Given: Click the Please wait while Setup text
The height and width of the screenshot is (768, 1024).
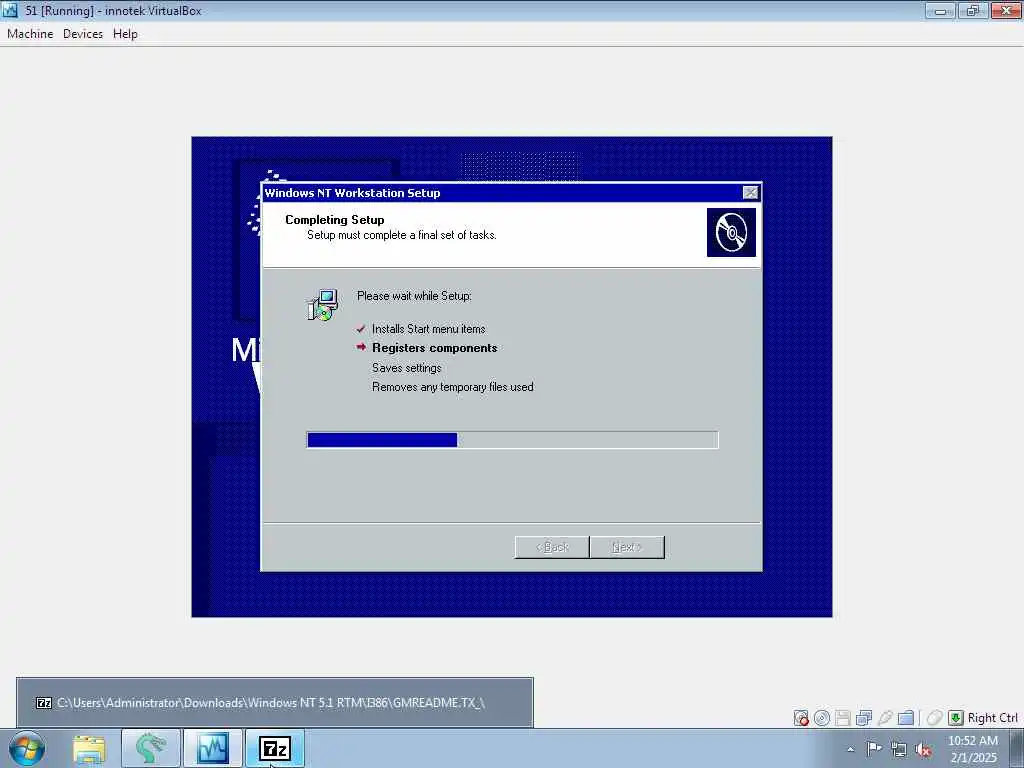Looking at the screenshot, I should click(414, 296).
